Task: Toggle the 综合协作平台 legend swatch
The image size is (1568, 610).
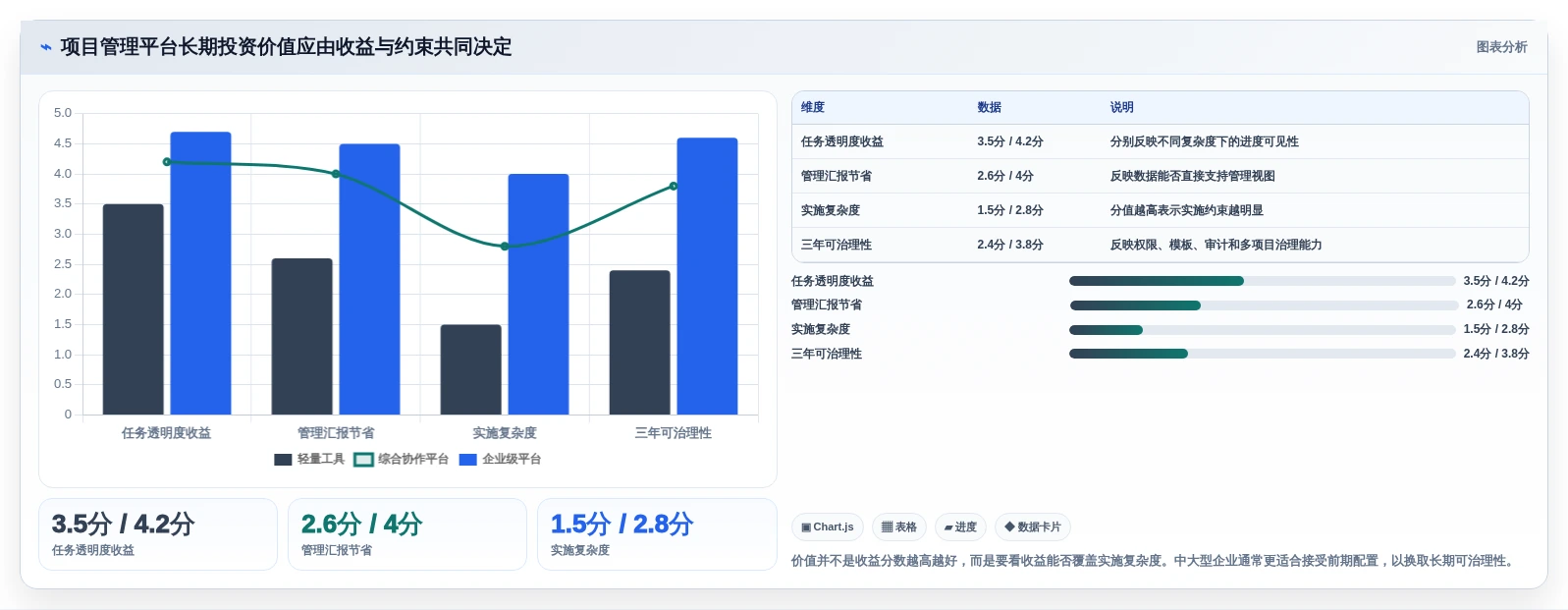Action: pos(363,460)
